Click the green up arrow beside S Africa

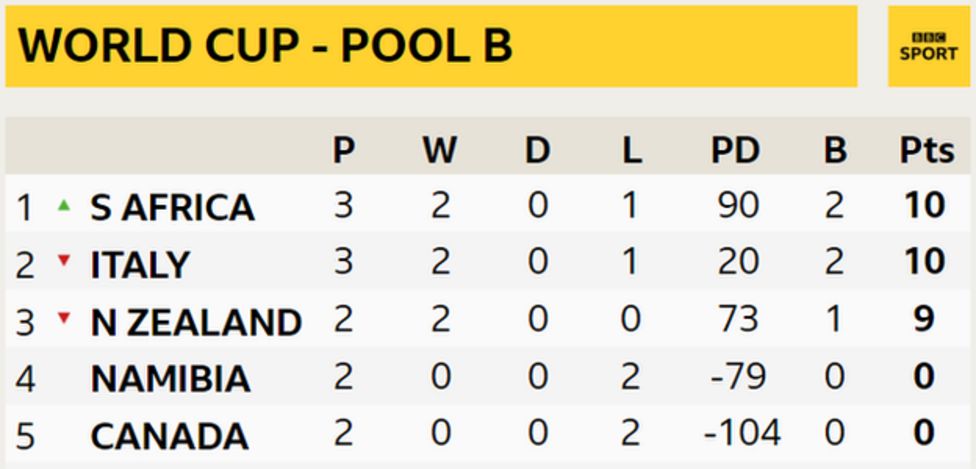coord(64,205)
